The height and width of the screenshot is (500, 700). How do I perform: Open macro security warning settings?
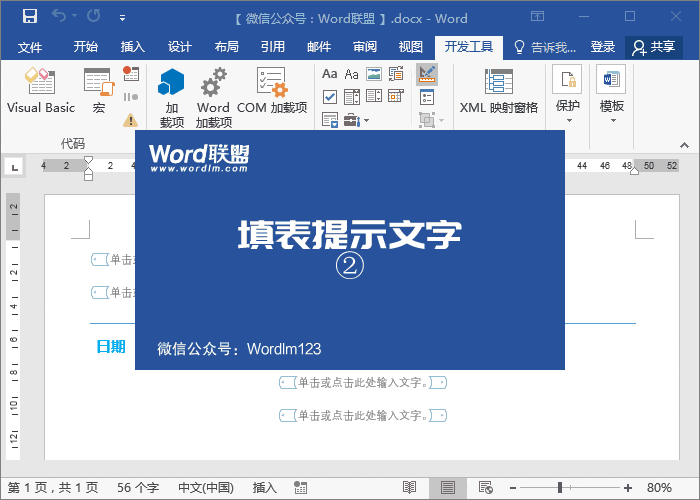(x=130, y=120)
